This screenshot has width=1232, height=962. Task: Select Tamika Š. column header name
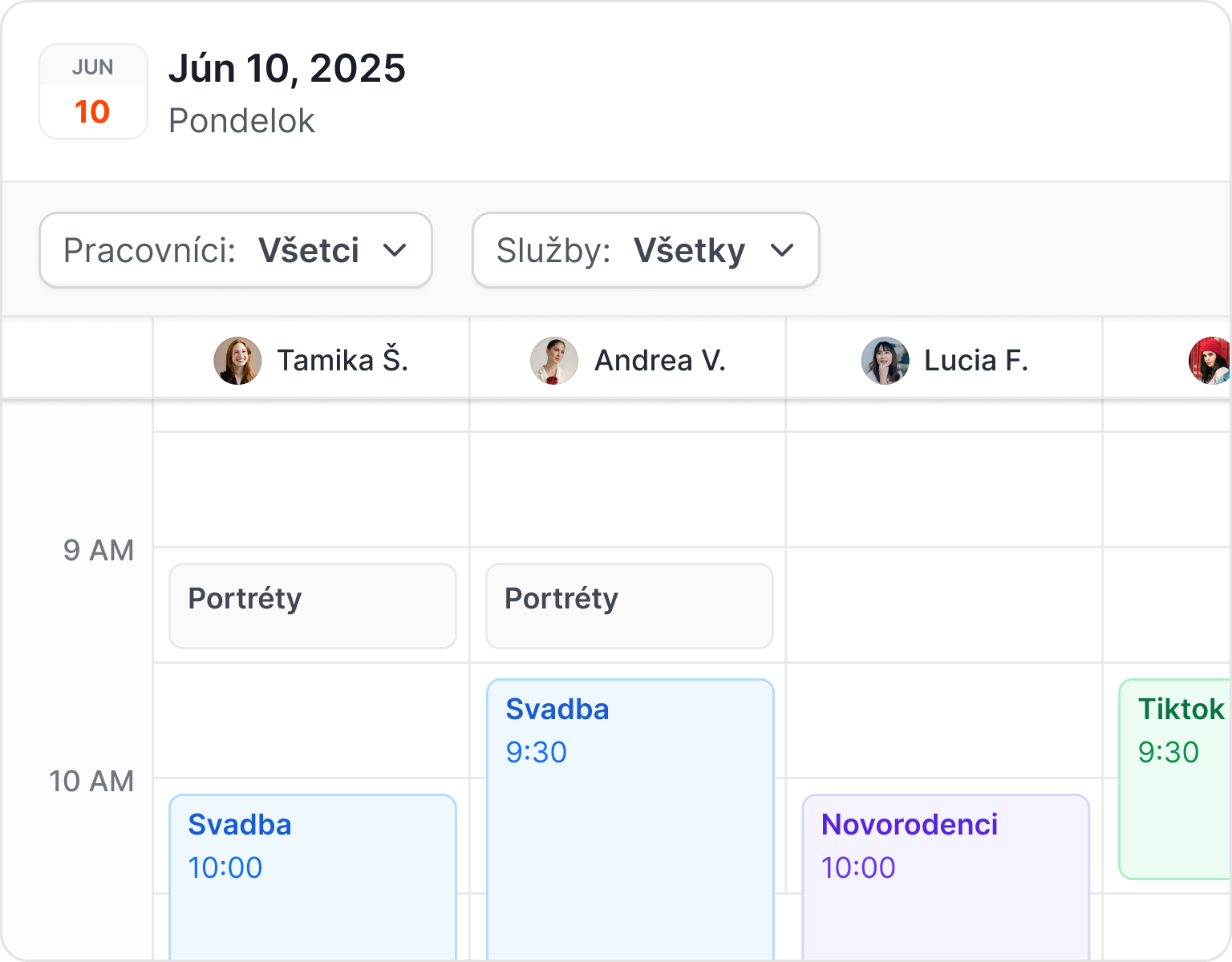click(x=342, y=361)
